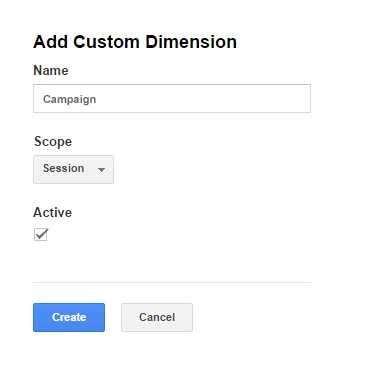Viewport: 367px width, 379px height.
Task: Click the empty area of the Name textbox
Action: (203, 99)
